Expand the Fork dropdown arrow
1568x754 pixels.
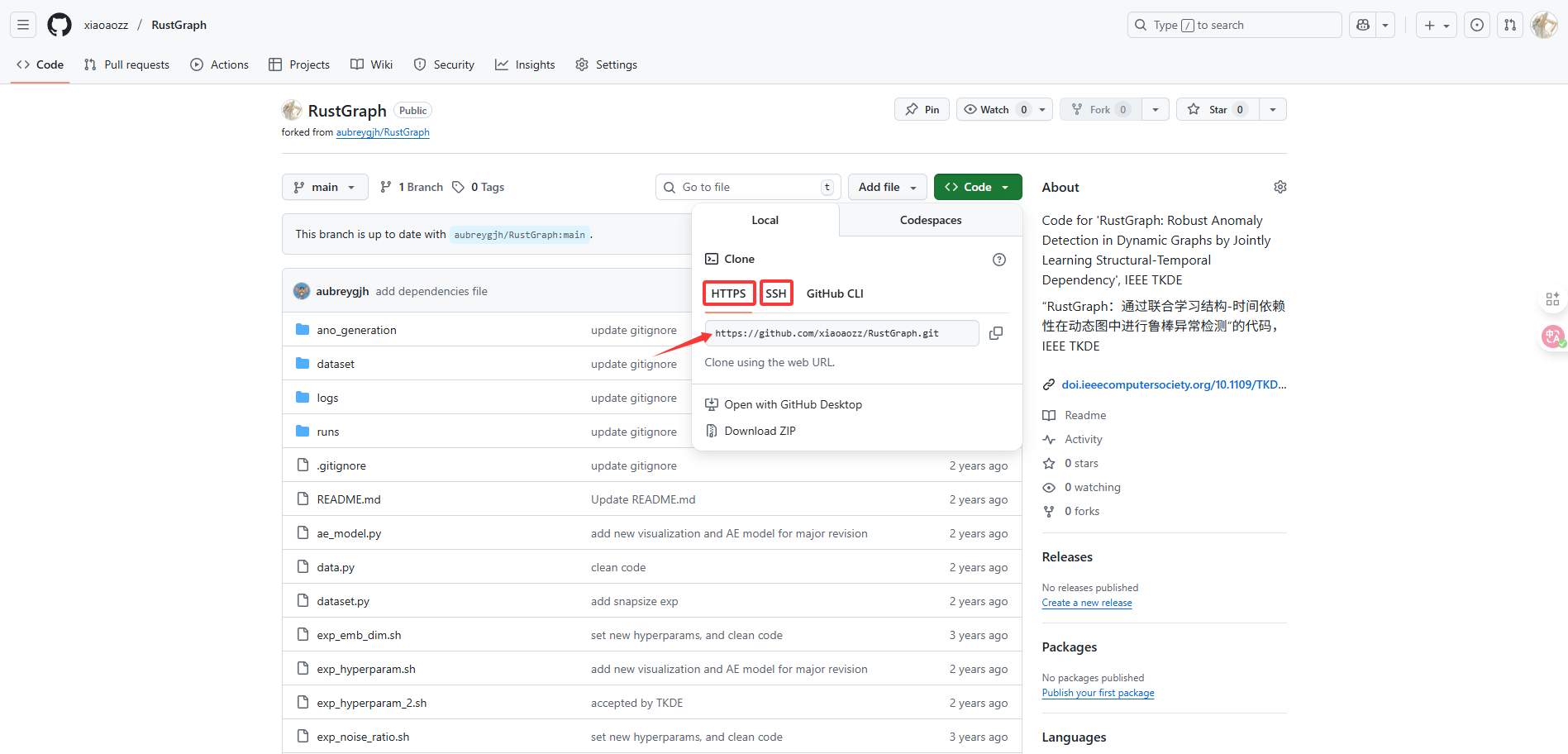click(1156, 109)
